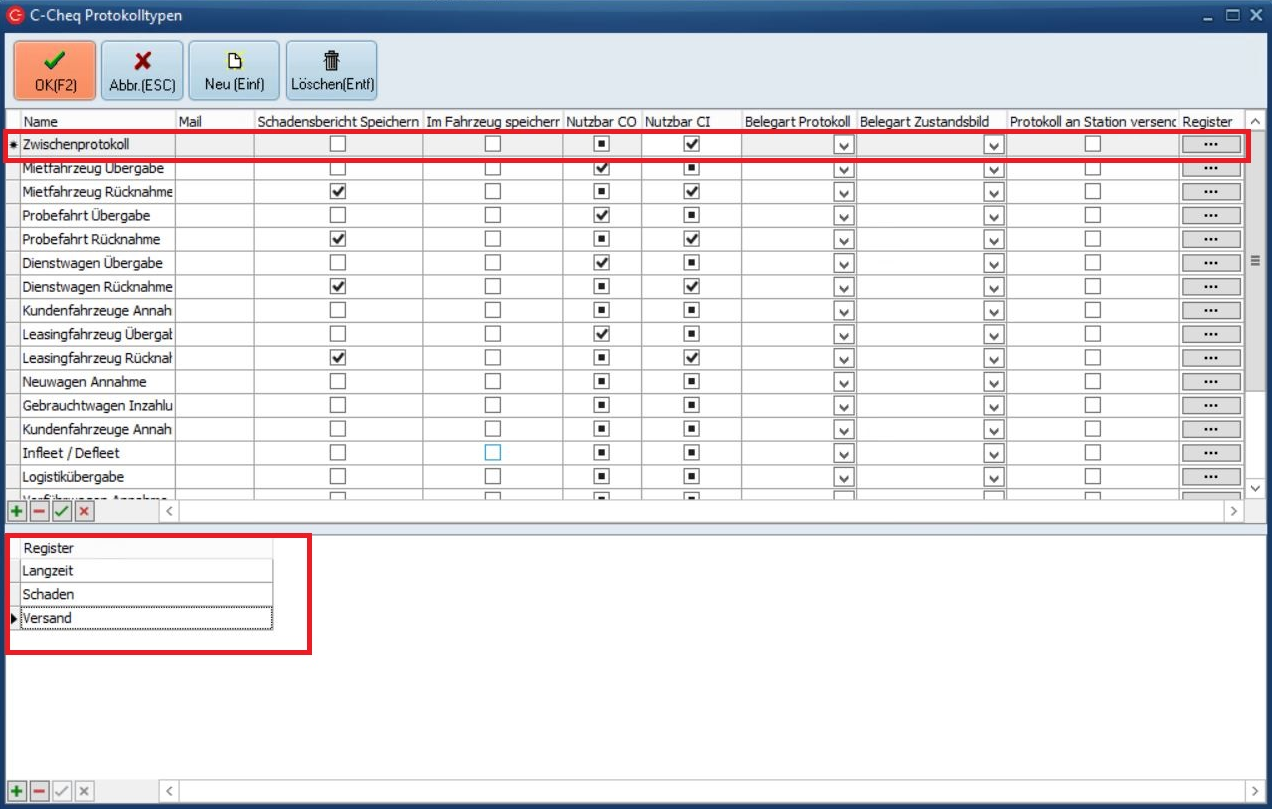Screen dimensions: 1272x809
Task: Remove row with upper grid red minus icon
Action: [x=39, y=511]
